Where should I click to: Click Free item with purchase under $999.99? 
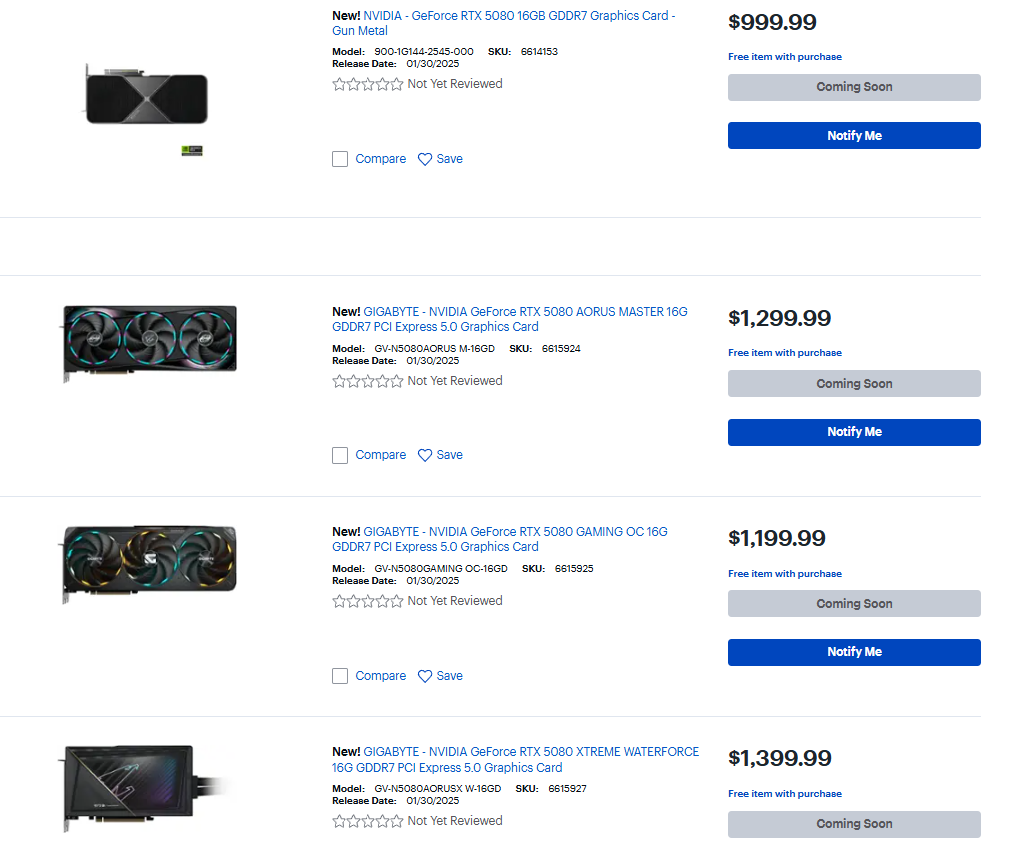click(785, 57)
